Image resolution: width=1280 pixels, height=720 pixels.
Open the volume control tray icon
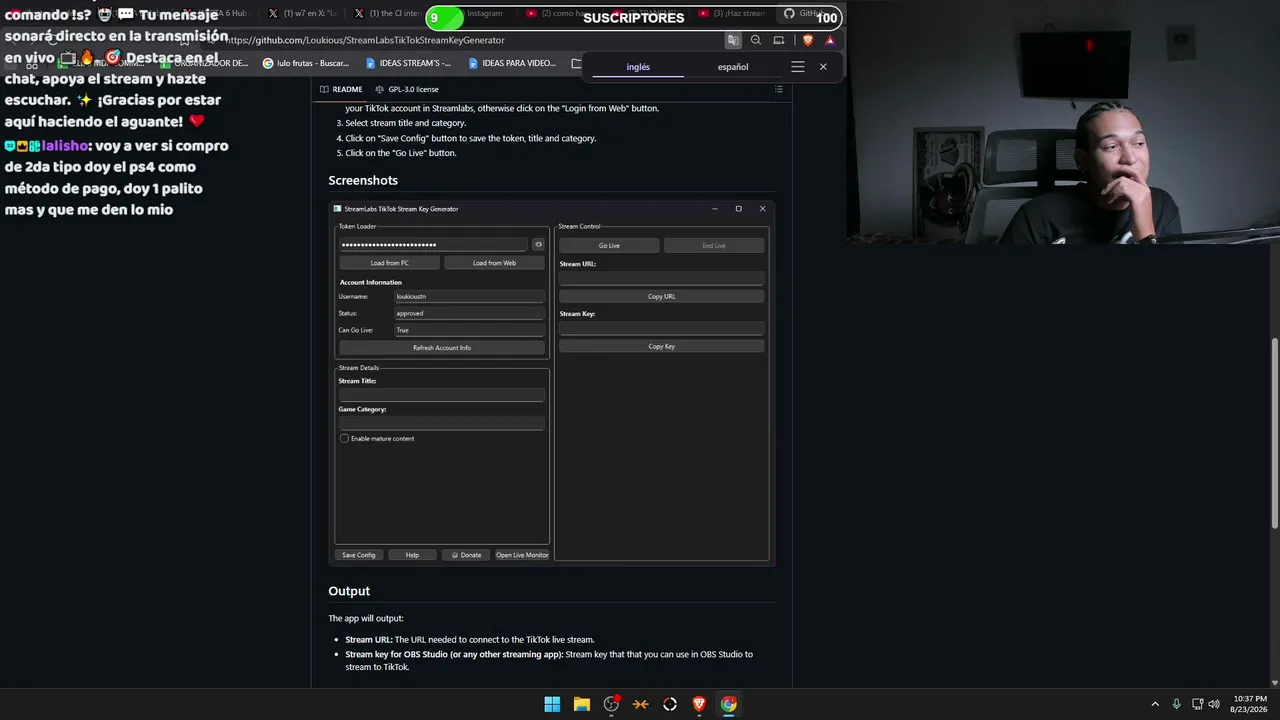tap(1214, 704)
